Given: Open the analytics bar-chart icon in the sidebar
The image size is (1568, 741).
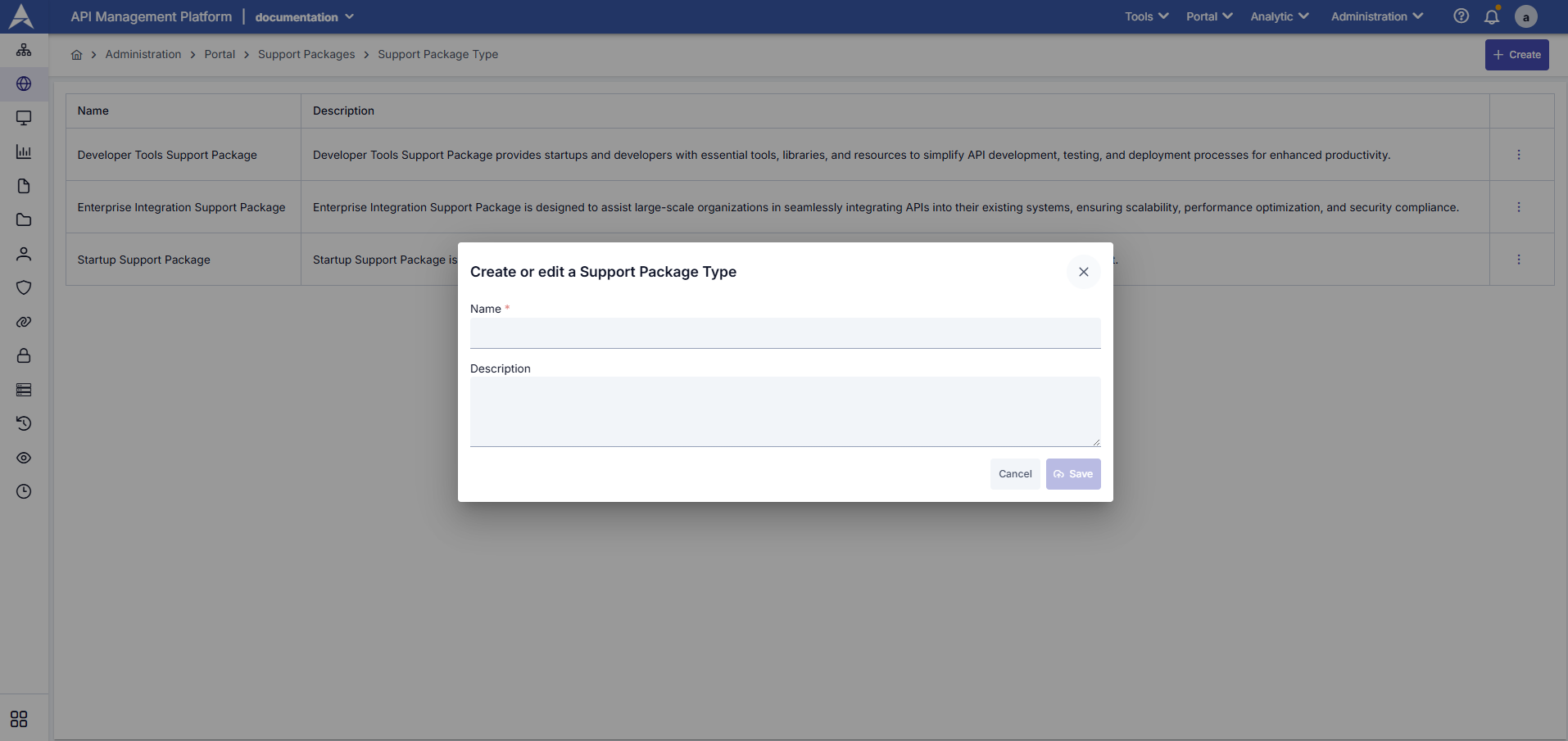Looking at the screenshot, I should pyautogui.click(x=24, y=151).
